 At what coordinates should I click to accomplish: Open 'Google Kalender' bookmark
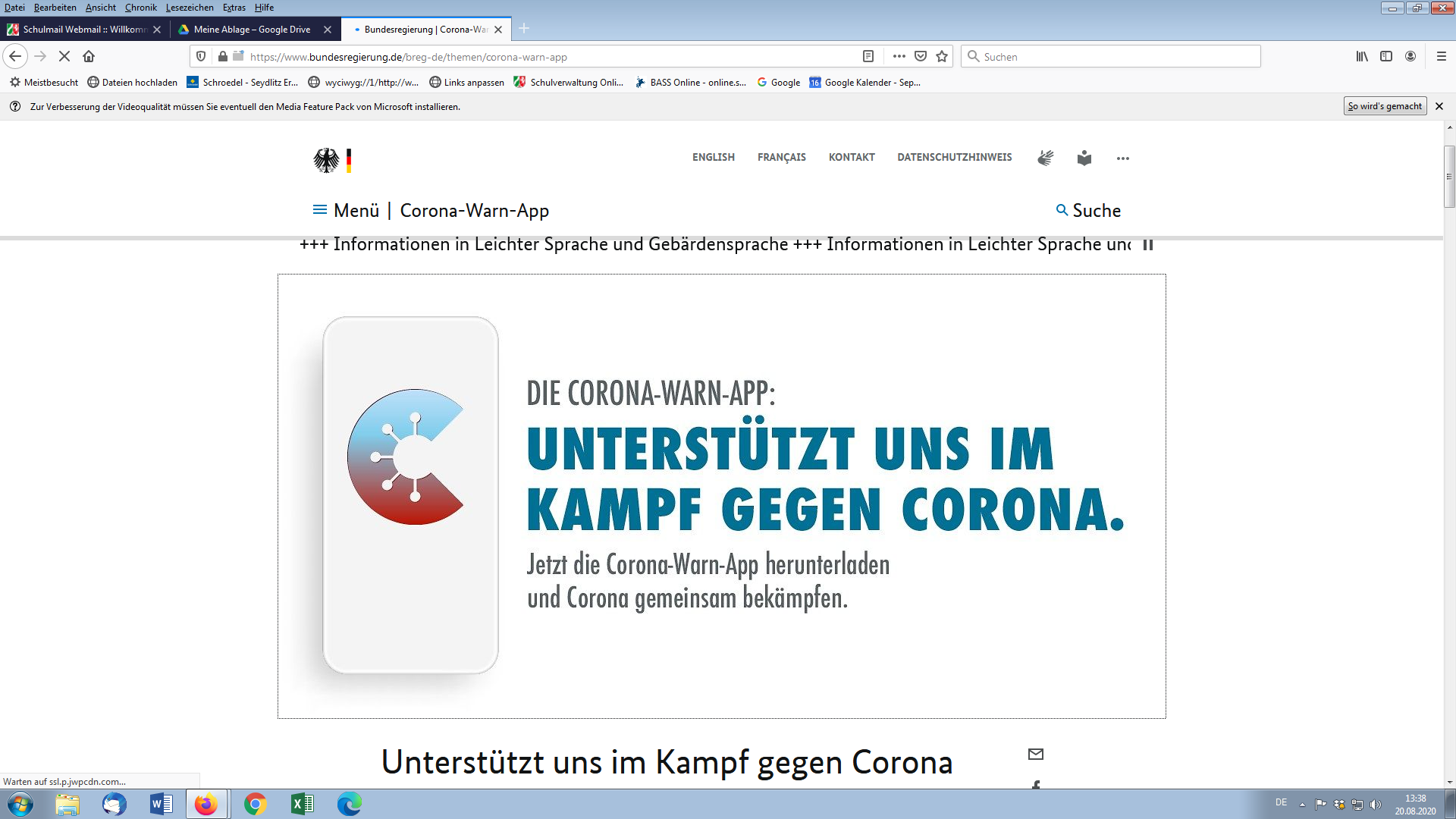[x=865, y=83]
